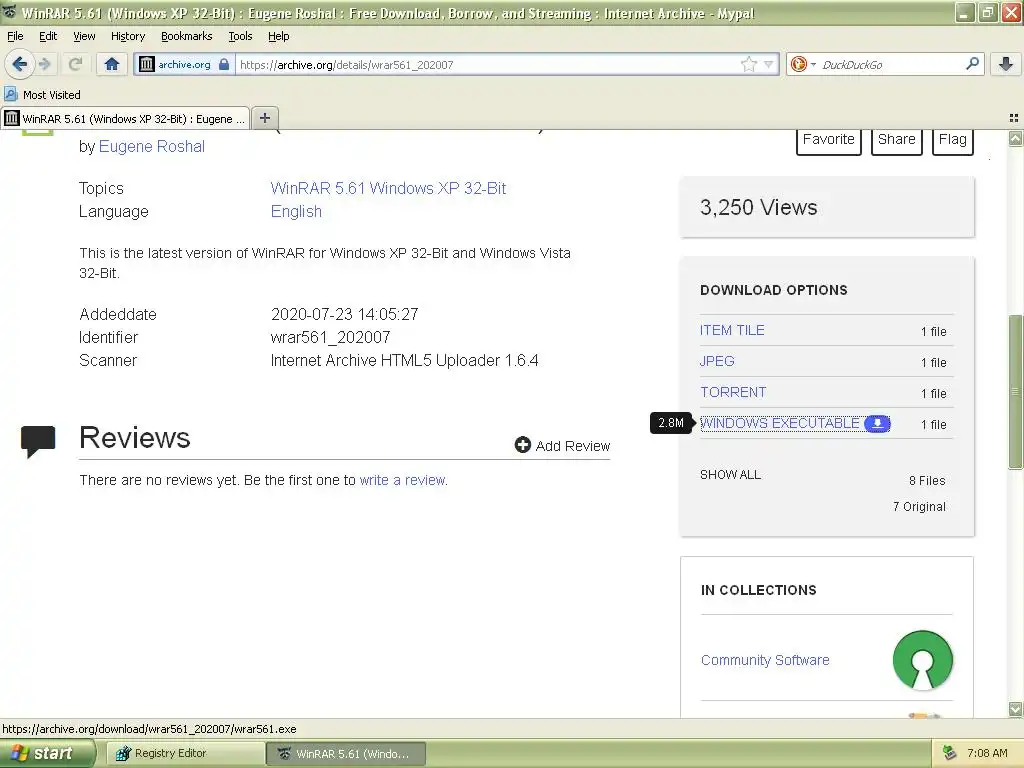Screen dimensions: 1024x768
Task: Open the home page via house icon
Action: click(x=112, y=64)
